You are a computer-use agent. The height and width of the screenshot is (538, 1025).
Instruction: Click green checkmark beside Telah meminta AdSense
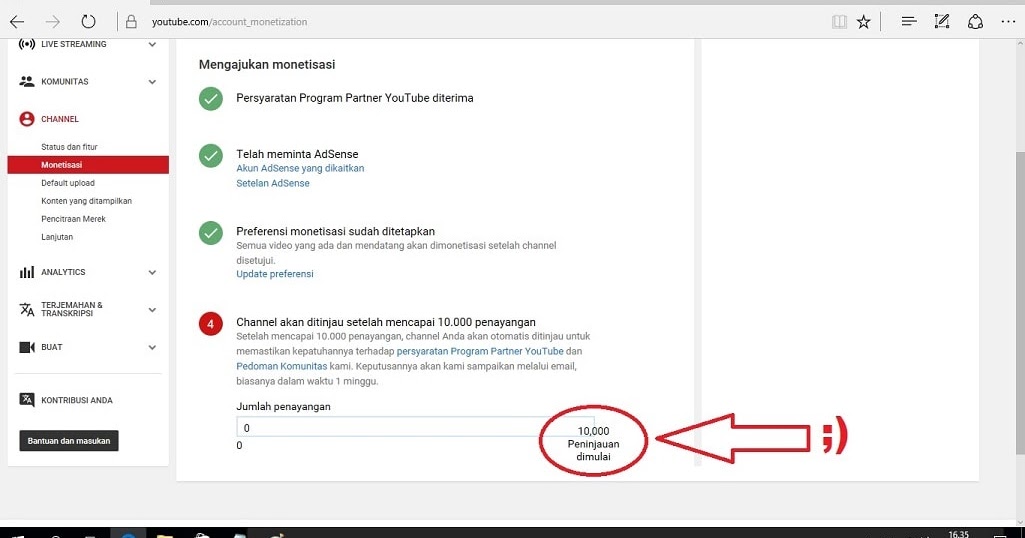coord(210,156)
